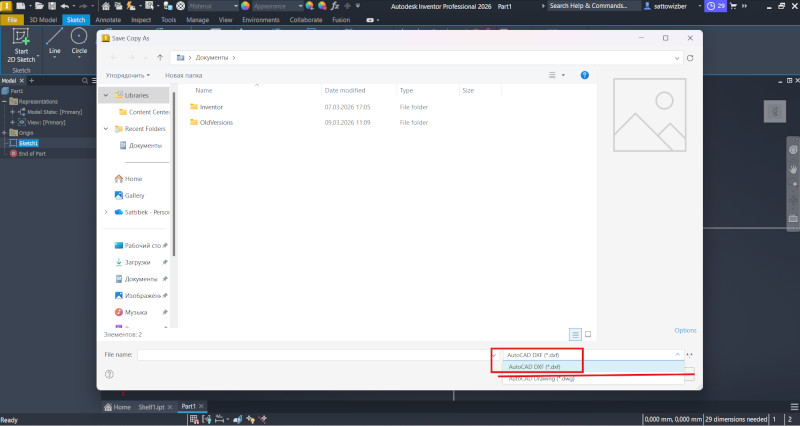Switch to large icons view in Save dialog

pyautogui.click(x=588, y=334)
